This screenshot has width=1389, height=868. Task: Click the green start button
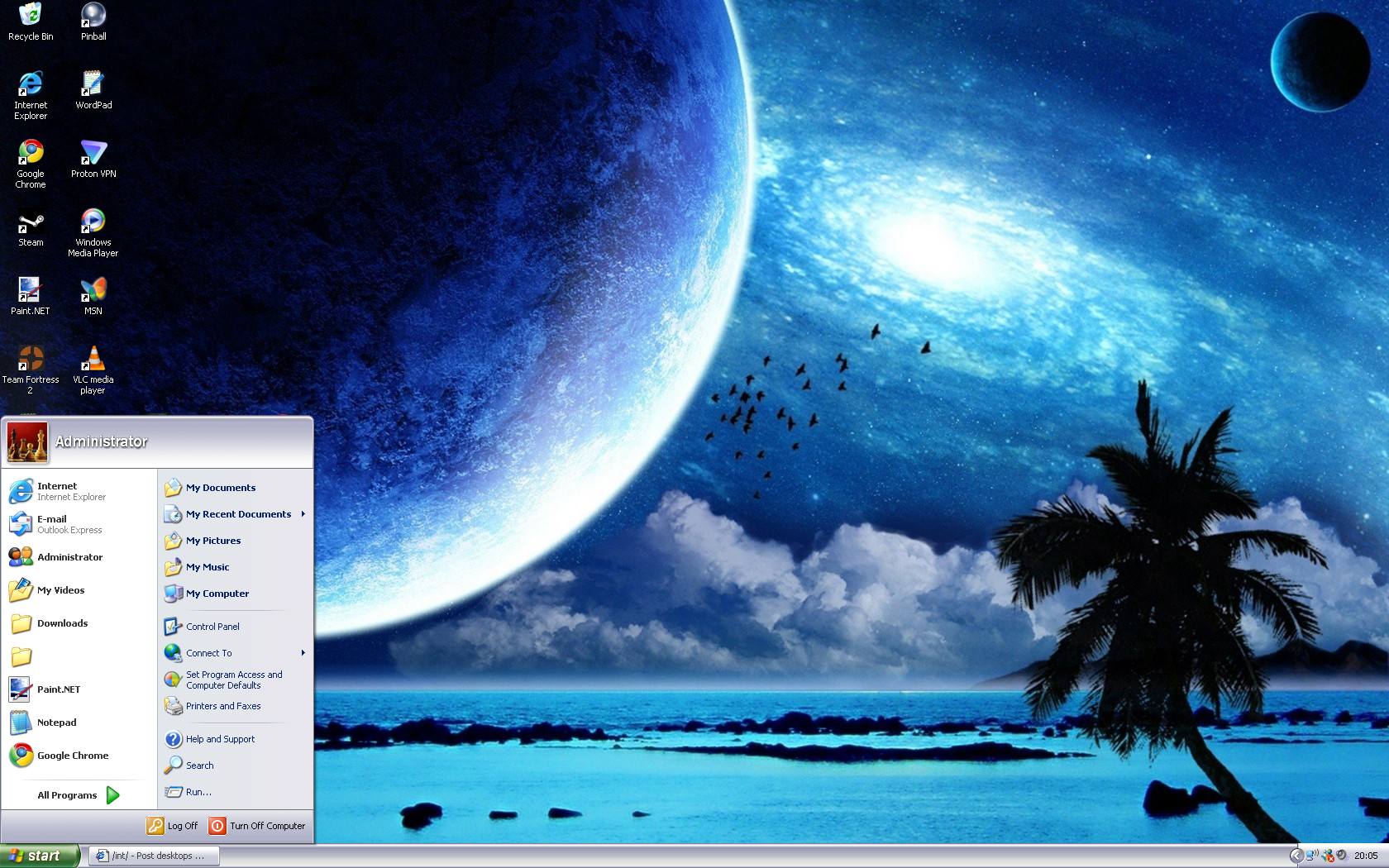pos(39,856)
